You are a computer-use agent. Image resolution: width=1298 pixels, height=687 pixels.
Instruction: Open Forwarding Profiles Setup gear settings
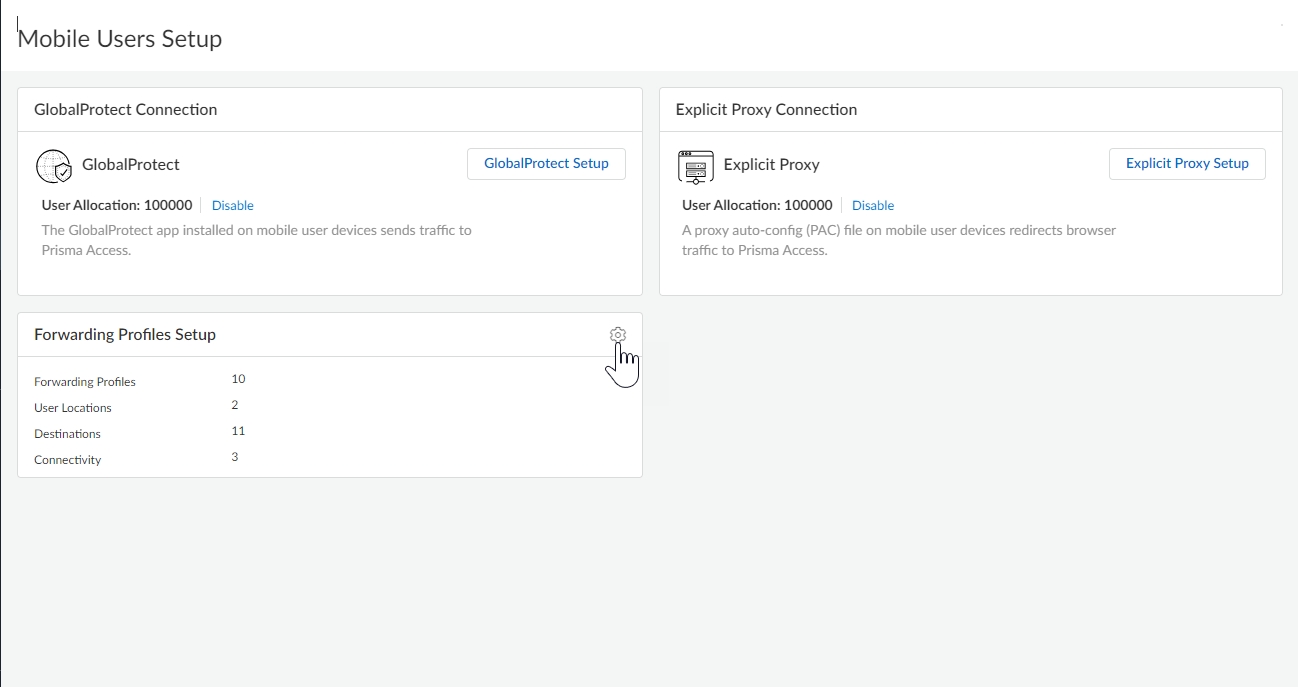click(618, 335)
